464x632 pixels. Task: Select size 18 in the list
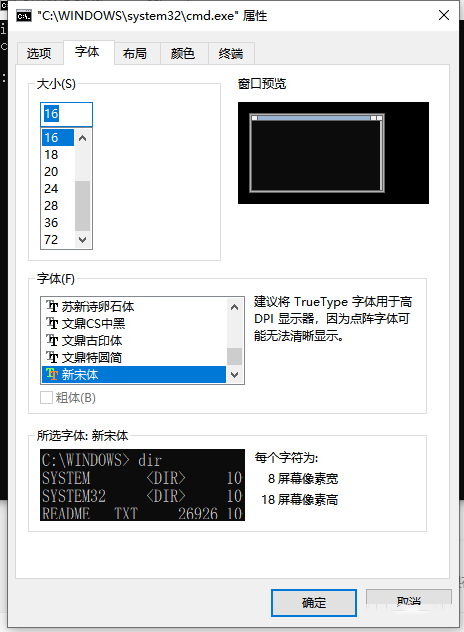(x=58, y=154)
